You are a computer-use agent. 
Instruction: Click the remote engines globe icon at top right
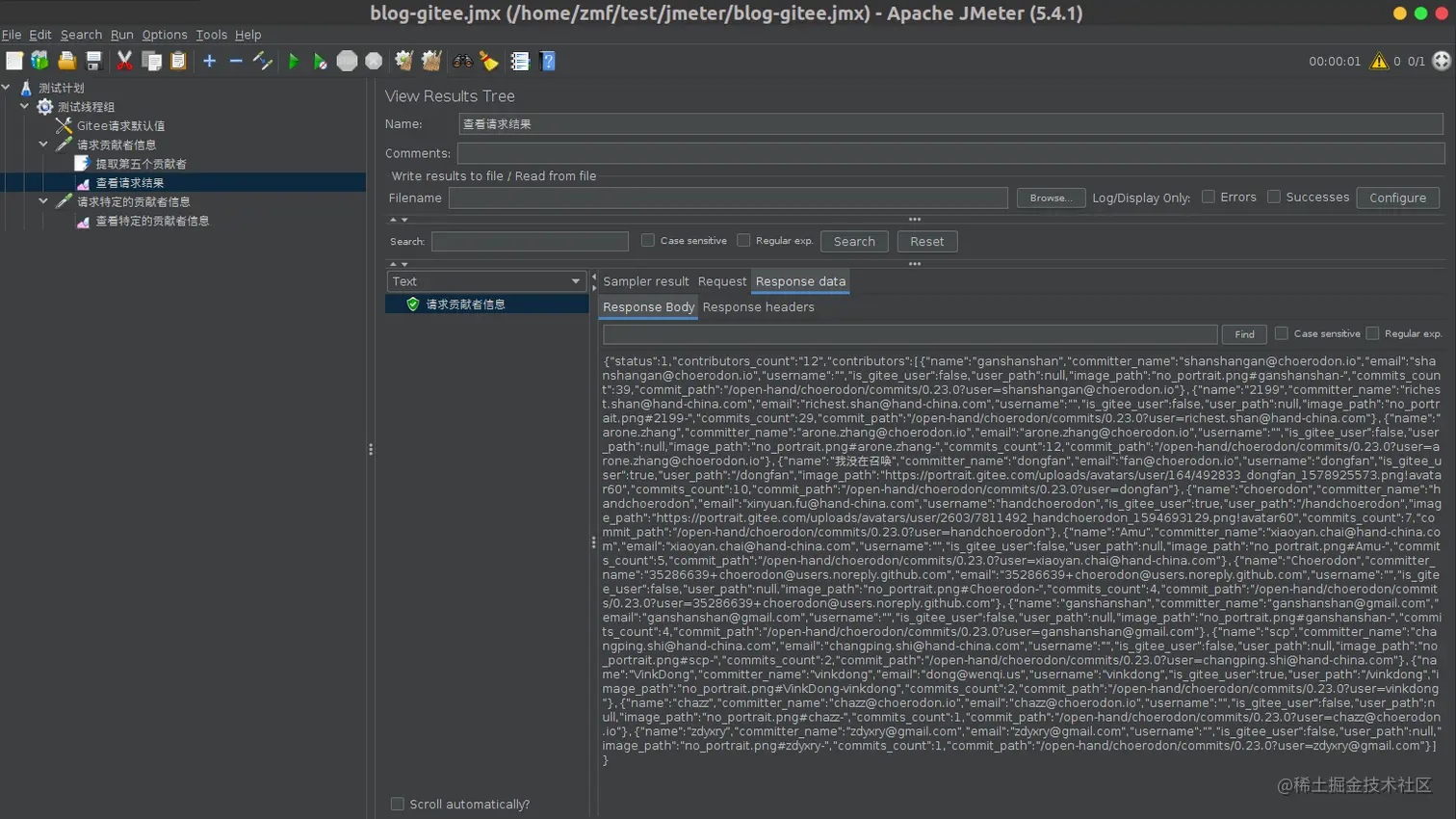pos(1442,61)
